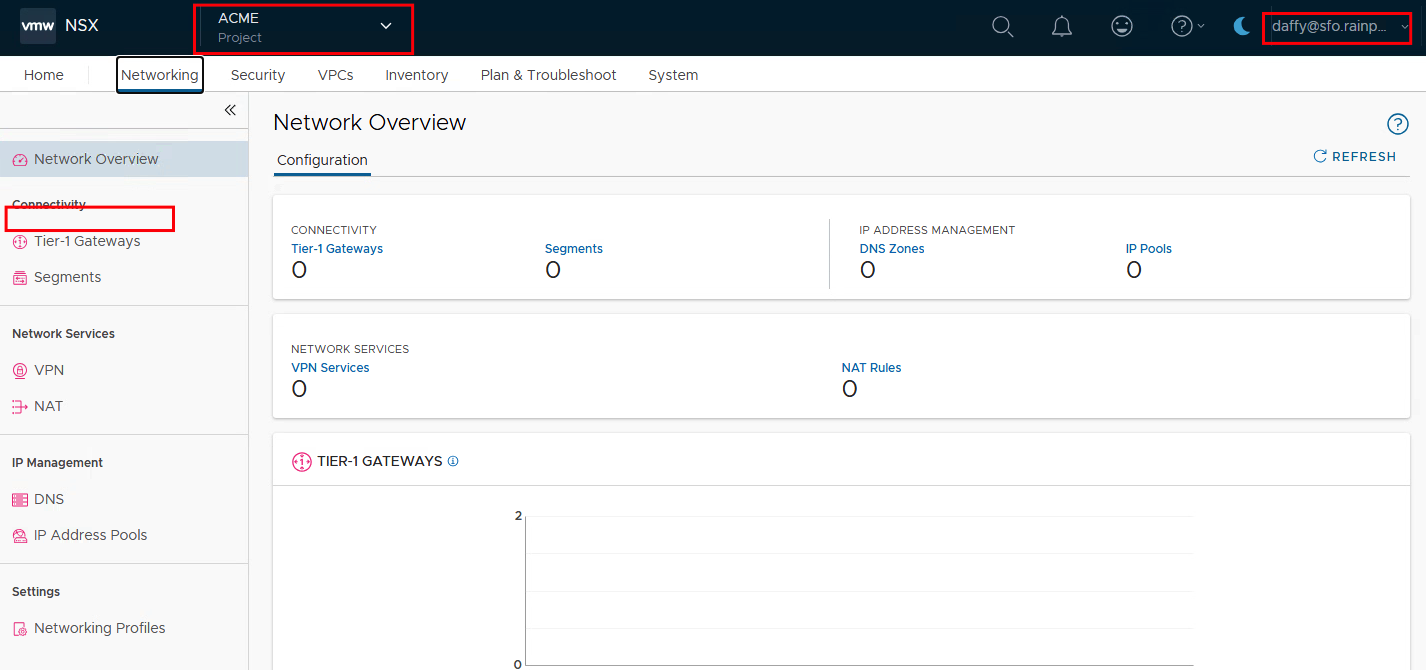Click the smiley feedback icon

(x=1122, y=27)
